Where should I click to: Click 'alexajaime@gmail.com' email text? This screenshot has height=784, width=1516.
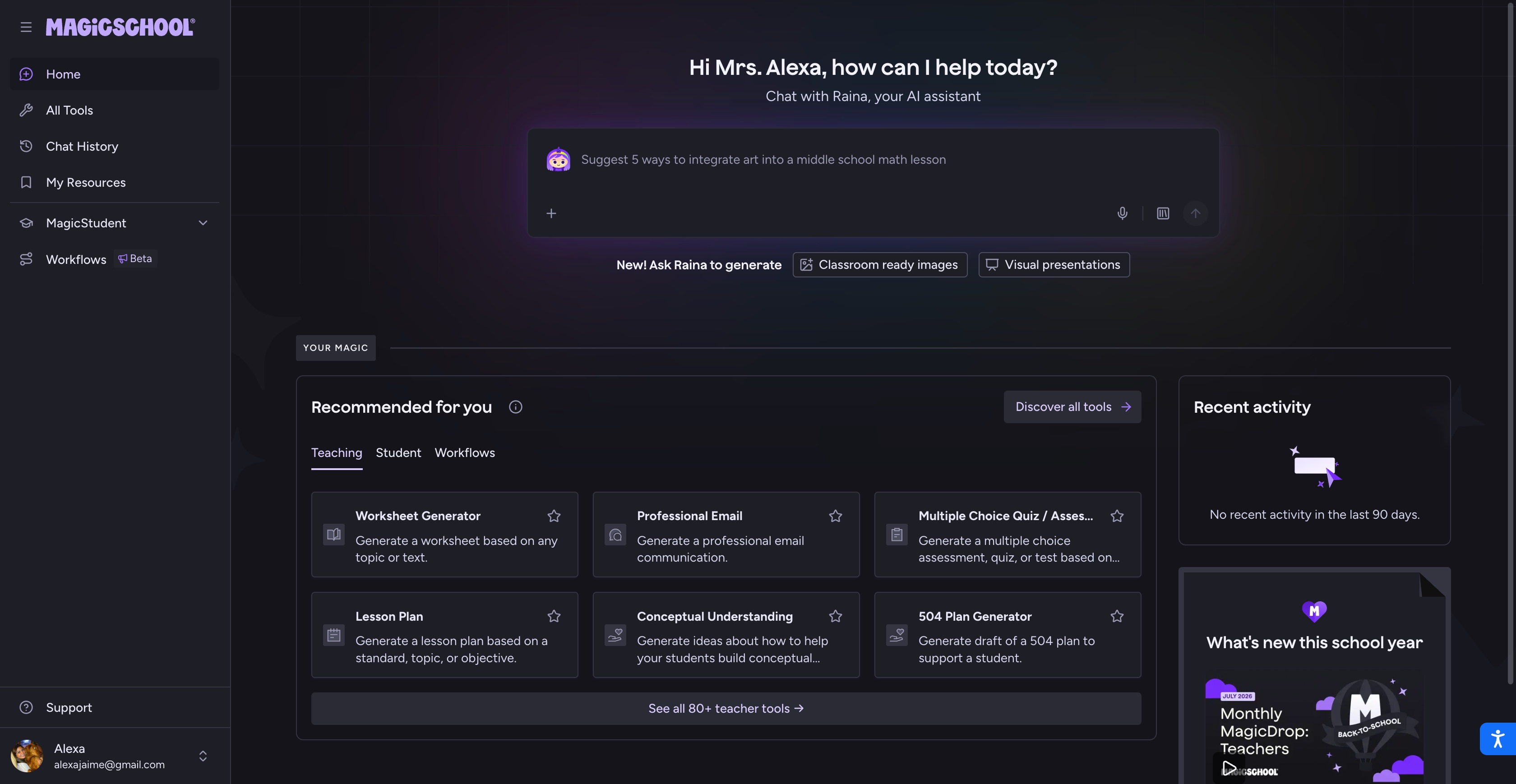110,765
